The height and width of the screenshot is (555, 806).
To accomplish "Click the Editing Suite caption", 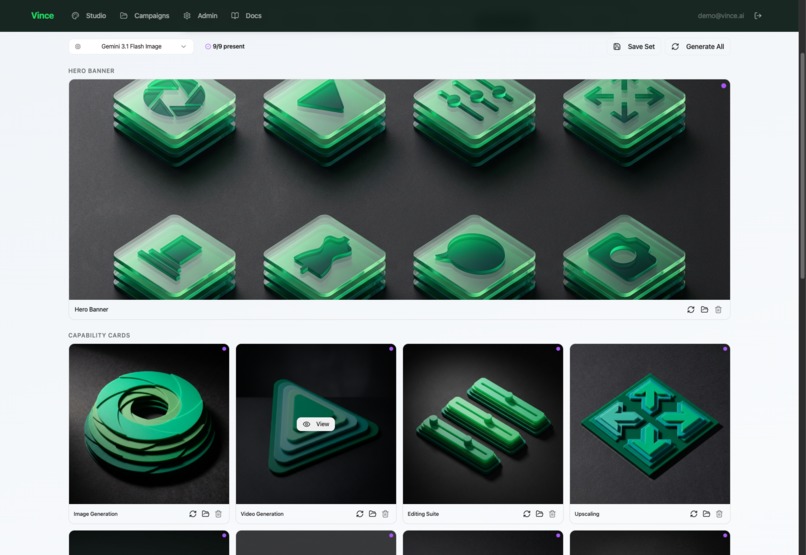I will coord(423,514).
